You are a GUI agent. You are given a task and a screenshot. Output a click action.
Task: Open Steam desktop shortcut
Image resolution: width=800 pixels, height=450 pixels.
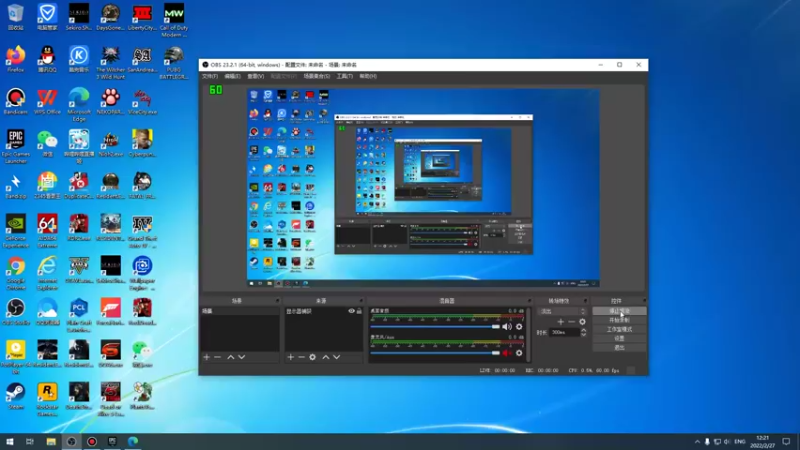(x=16, y=397)
